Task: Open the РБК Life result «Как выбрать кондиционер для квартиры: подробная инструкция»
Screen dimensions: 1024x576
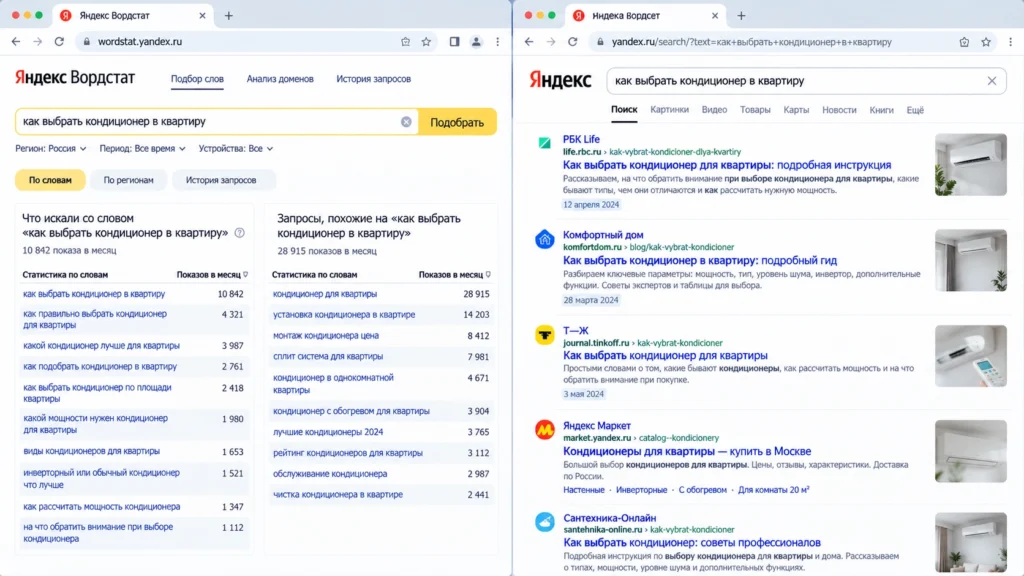Action: coord(727,165)
